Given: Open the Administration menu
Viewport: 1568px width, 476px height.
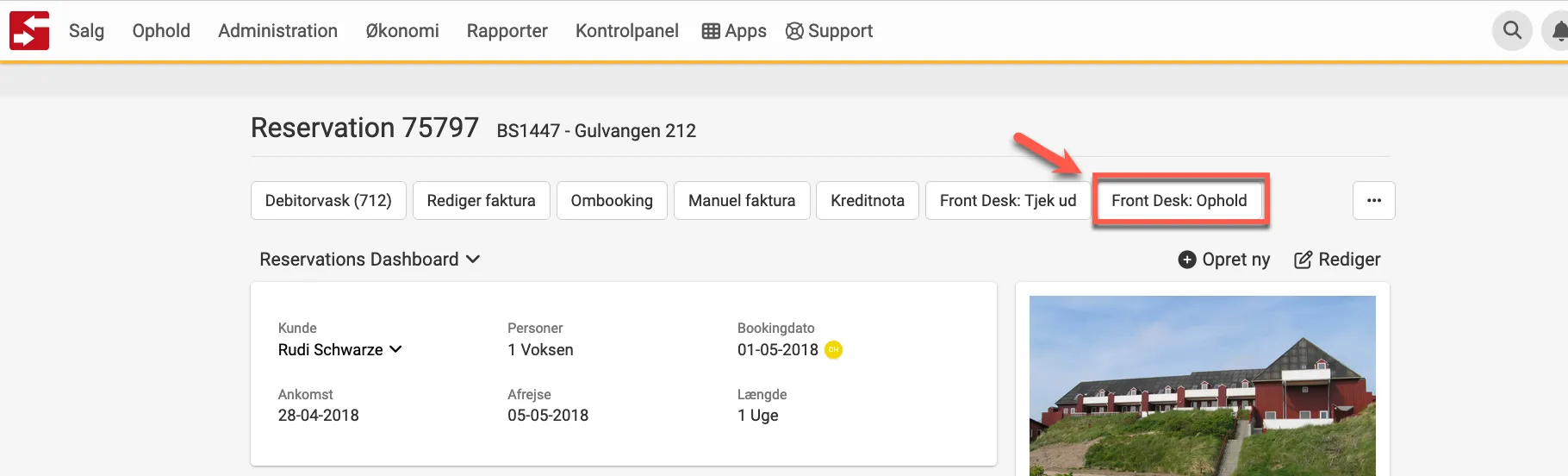Looking at the screenshot, I should click(x=277, y=31).
